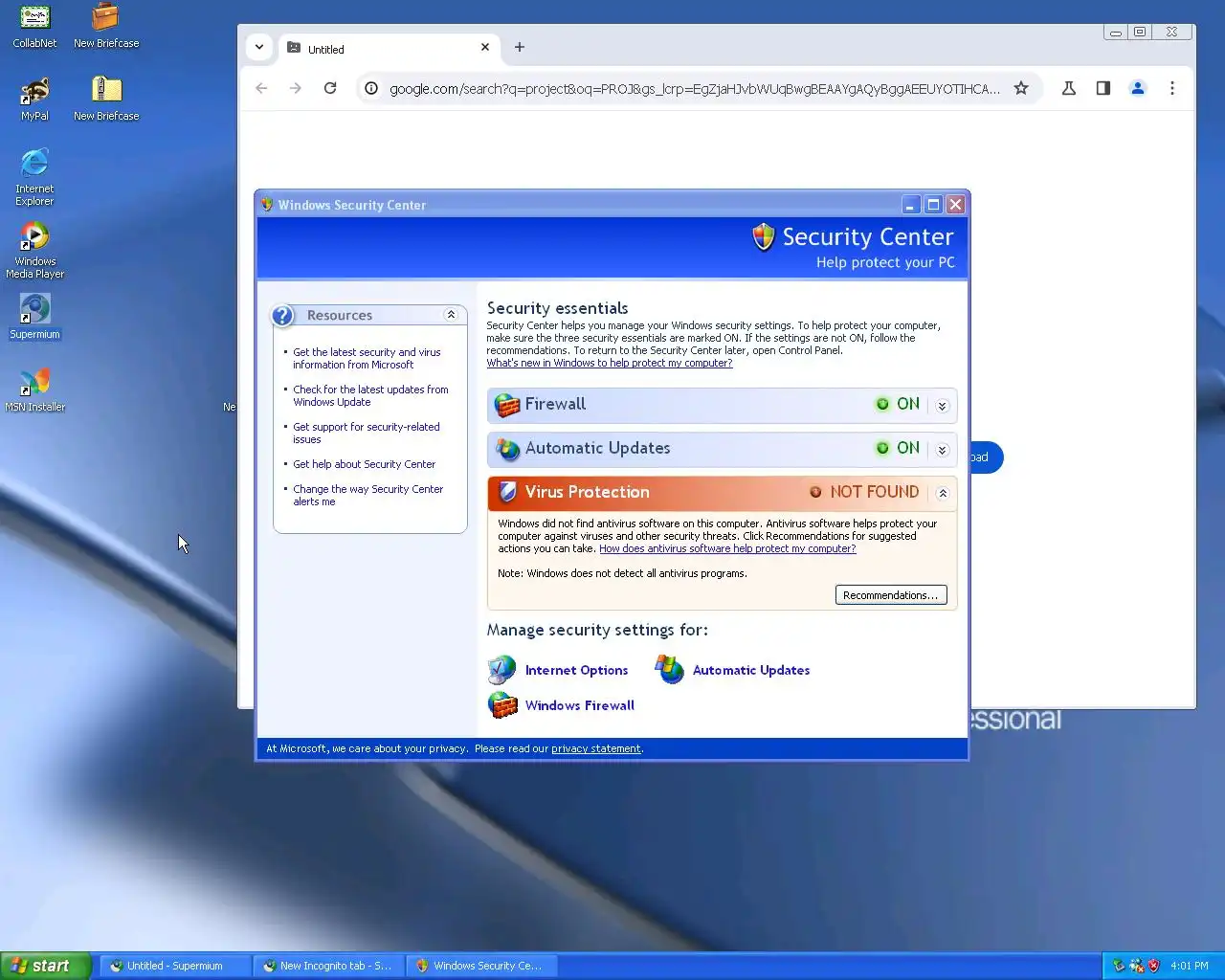Open Internet Options security settings
The width and height of the screenshot is (1225, 980).
[576, 670]
